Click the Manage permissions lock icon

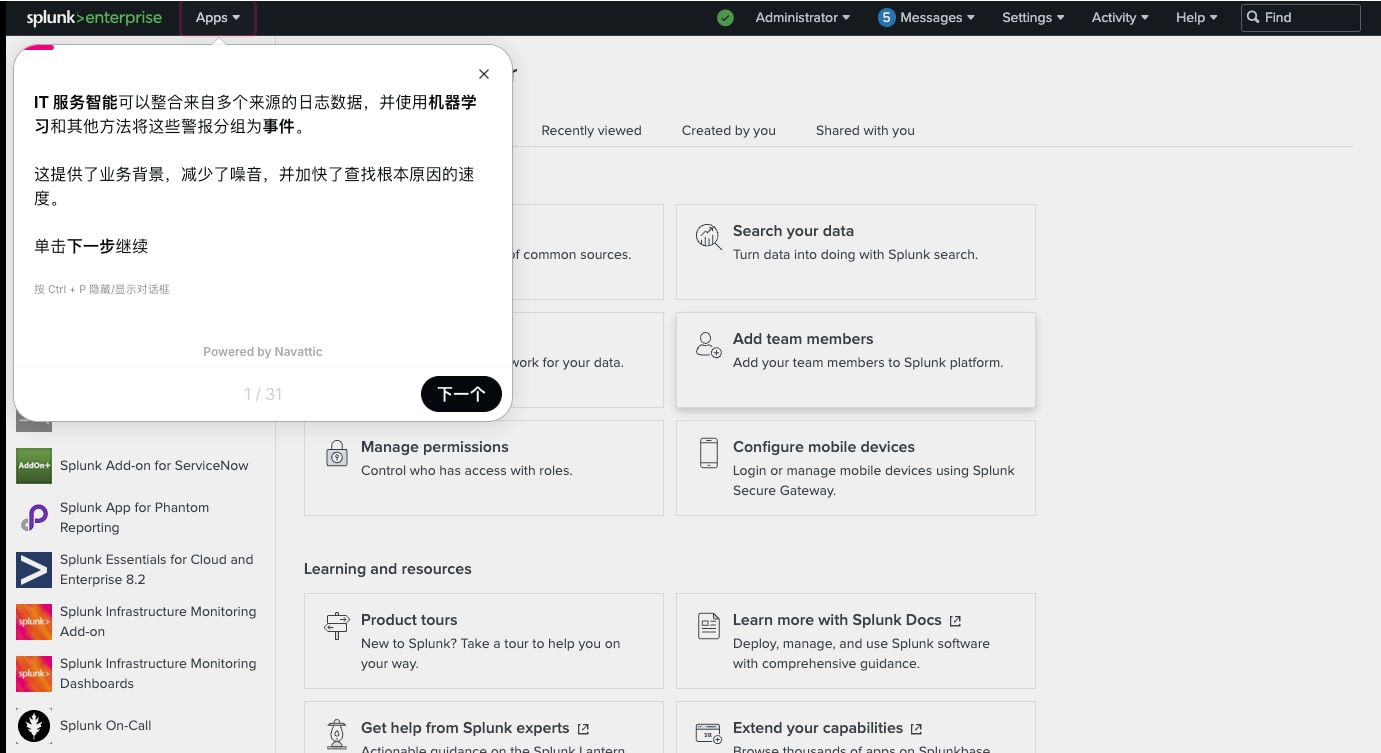tap(337, 453)
